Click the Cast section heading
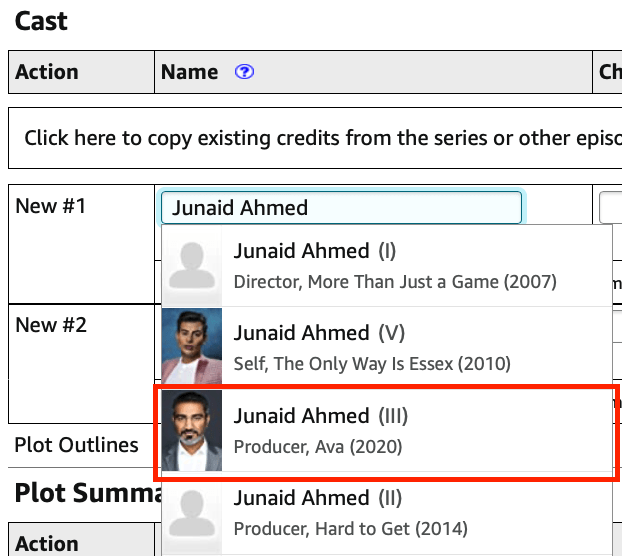This screenshot has width=622, height=556. [41, 20]
